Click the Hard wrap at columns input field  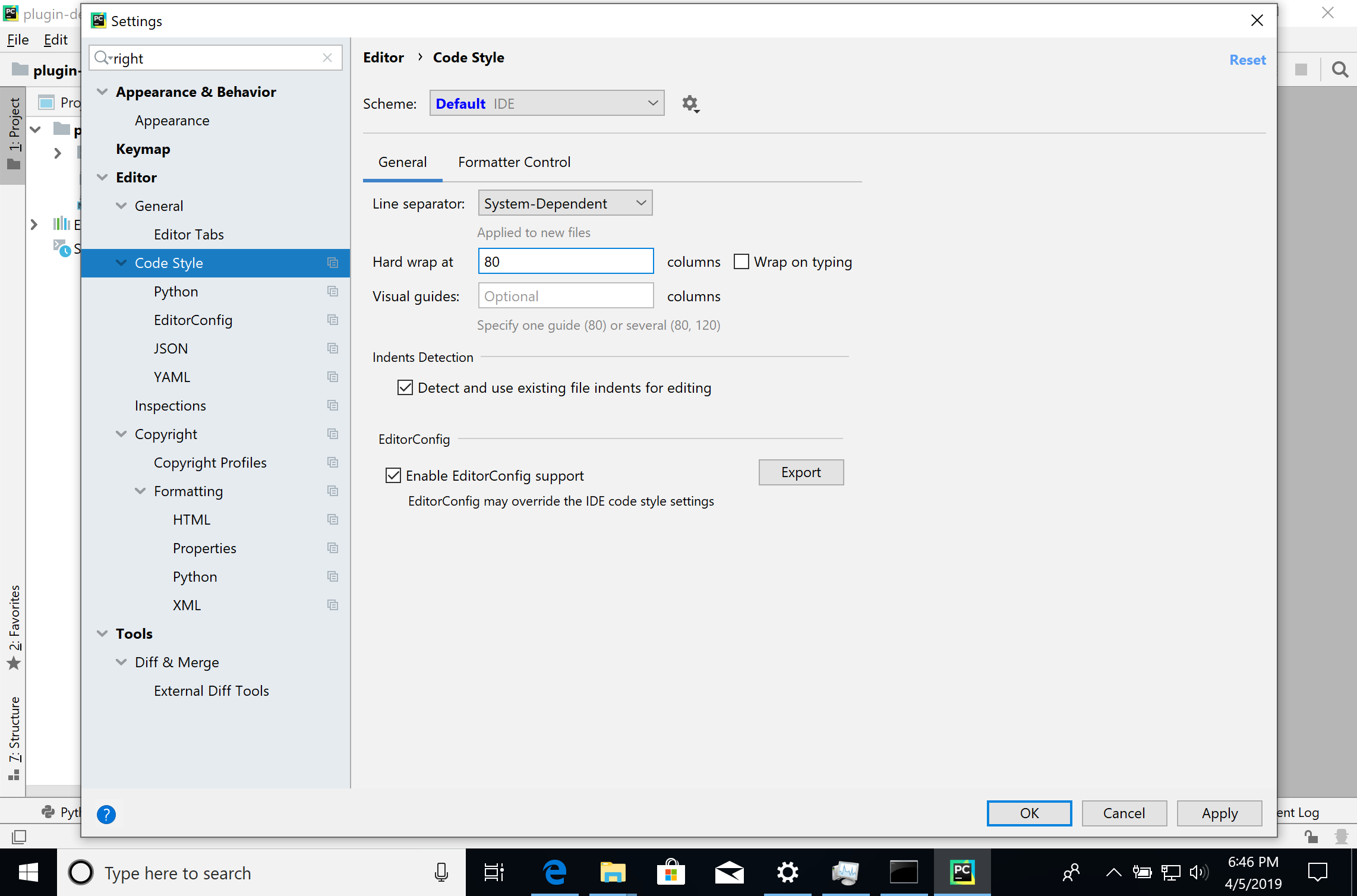(564, 261)
